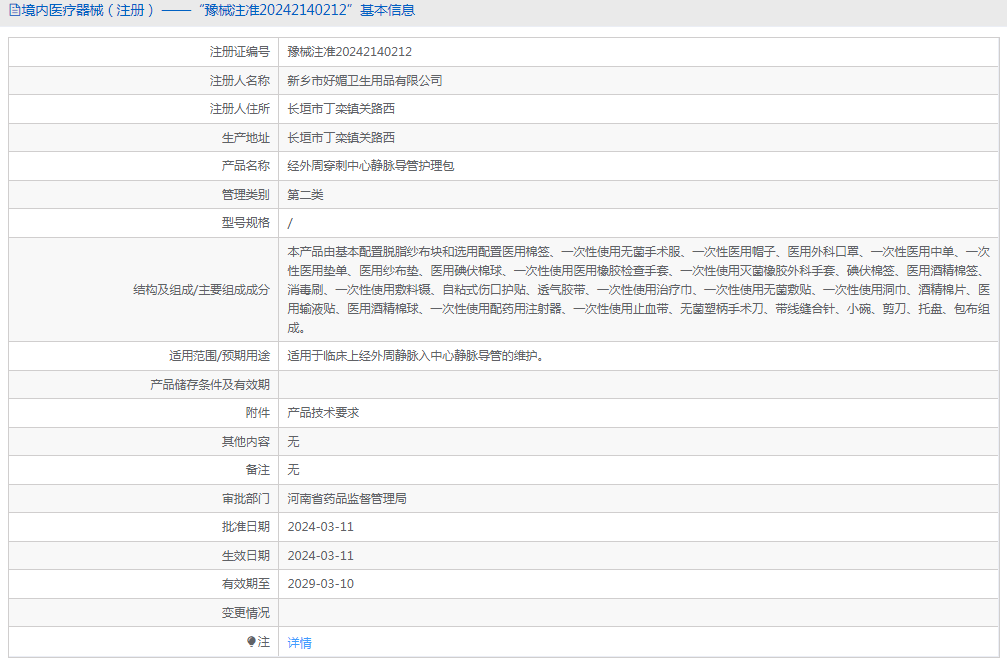Open the 详情 link in the 注 row
This screenshot has width=1007, height=663.
299,642
